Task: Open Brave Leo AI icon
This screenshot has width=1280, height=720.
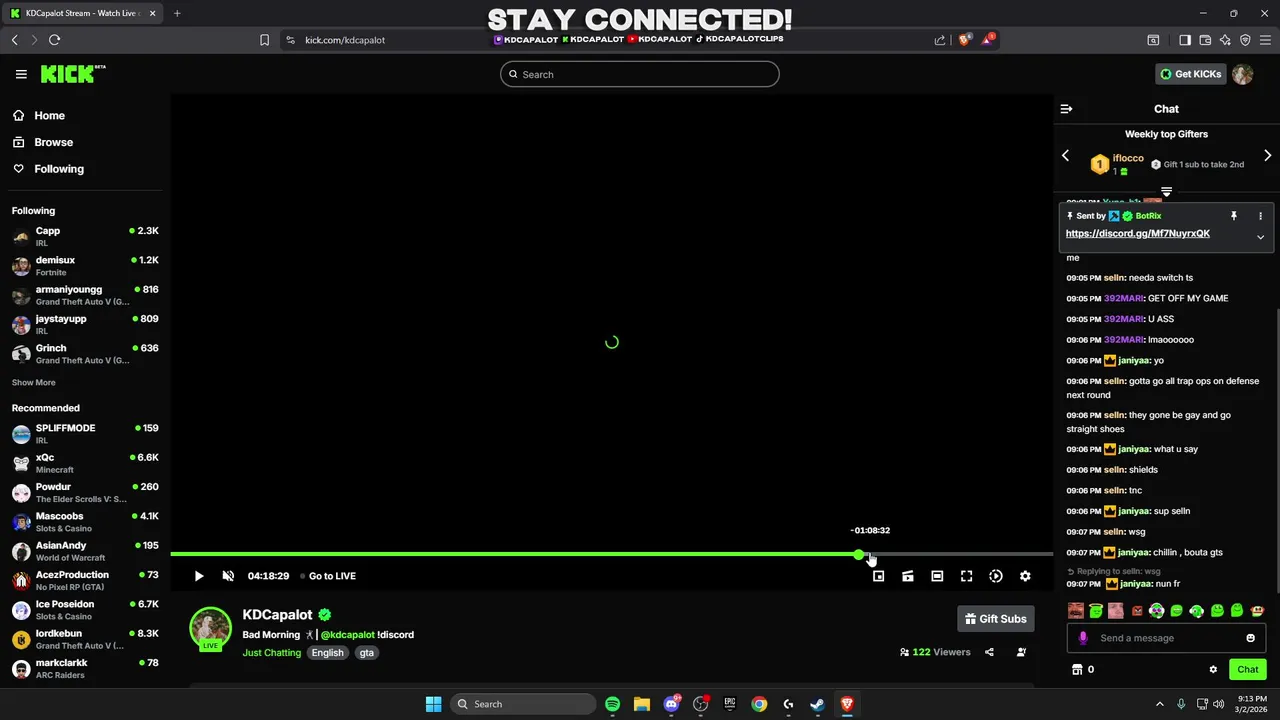Action: pos(1225,40)
